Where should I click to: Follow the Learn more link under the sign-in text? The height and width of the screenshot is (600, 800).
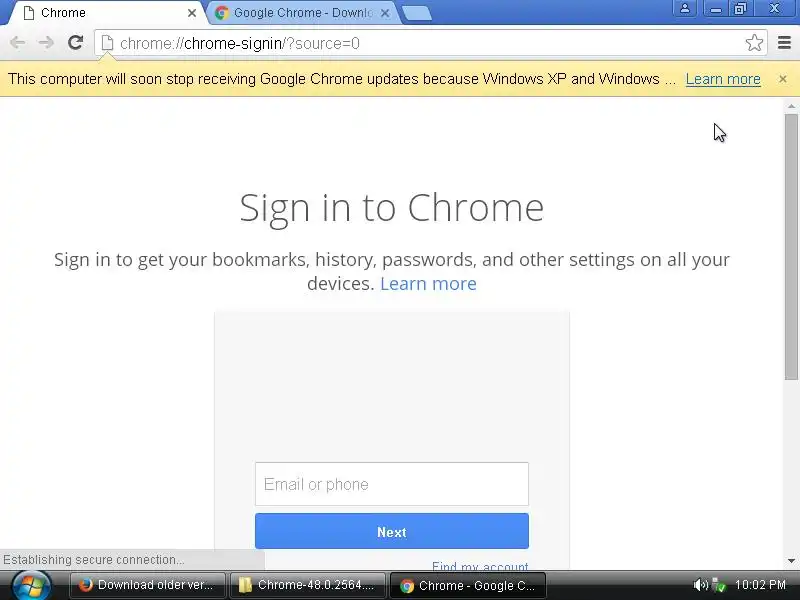coord(428,284)
